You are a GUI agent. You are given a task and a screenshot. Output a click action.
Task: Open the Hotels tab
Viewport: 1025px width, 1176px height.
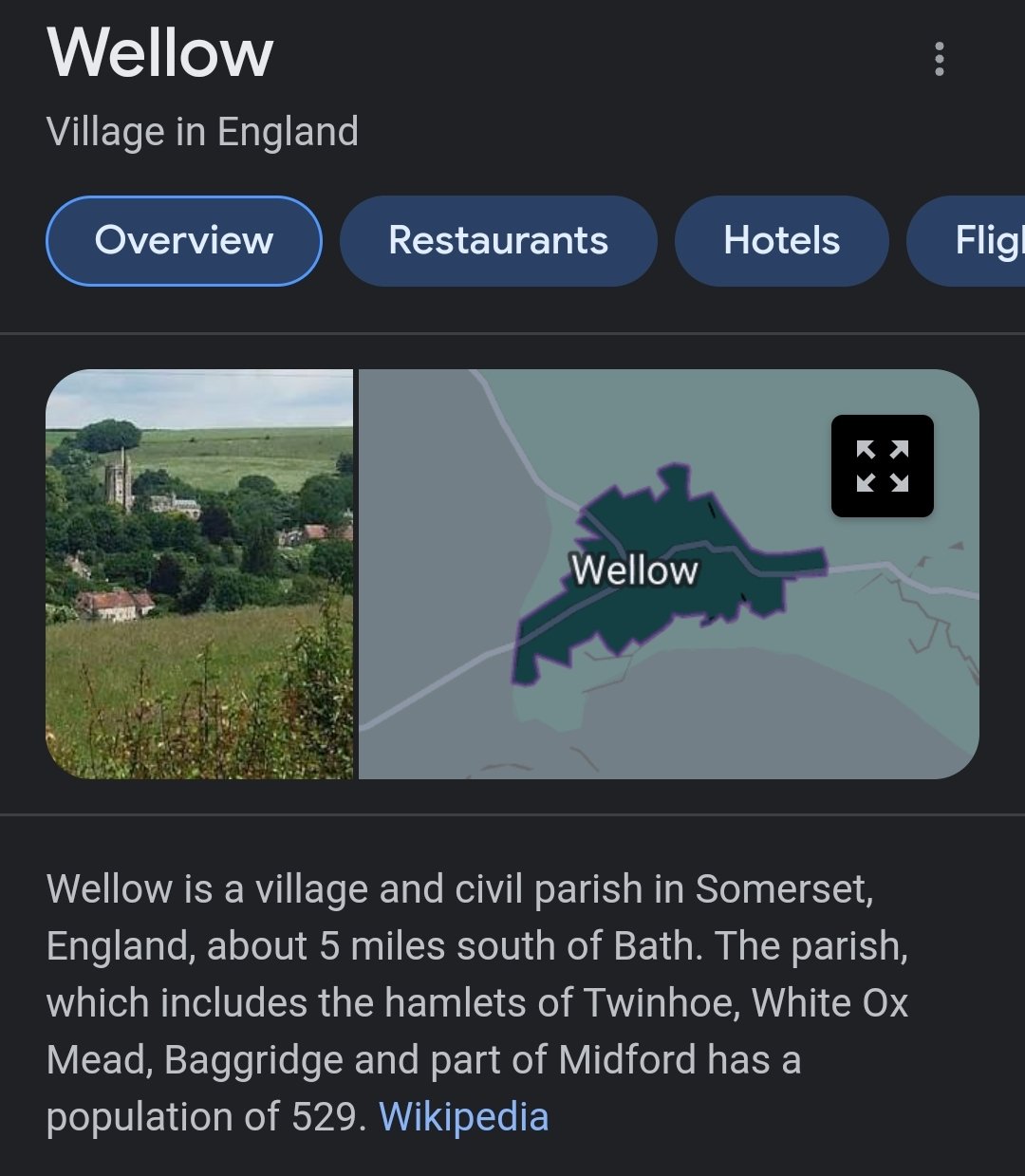coord(781,241)
